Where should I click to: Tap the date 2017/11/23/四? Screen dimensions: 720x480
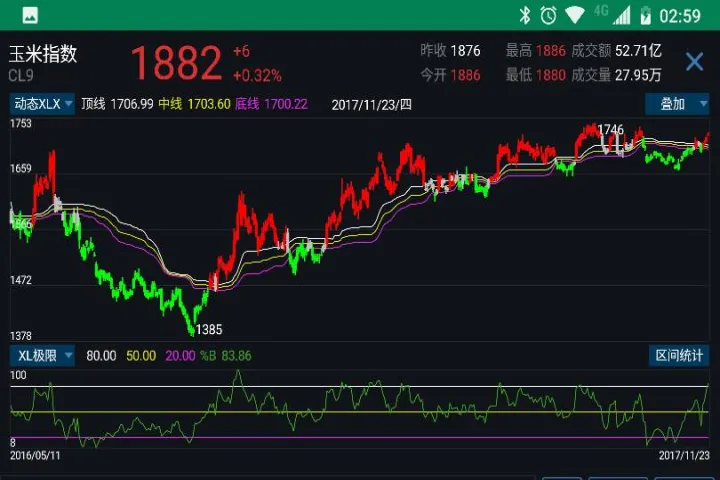[x=371, y=105]
